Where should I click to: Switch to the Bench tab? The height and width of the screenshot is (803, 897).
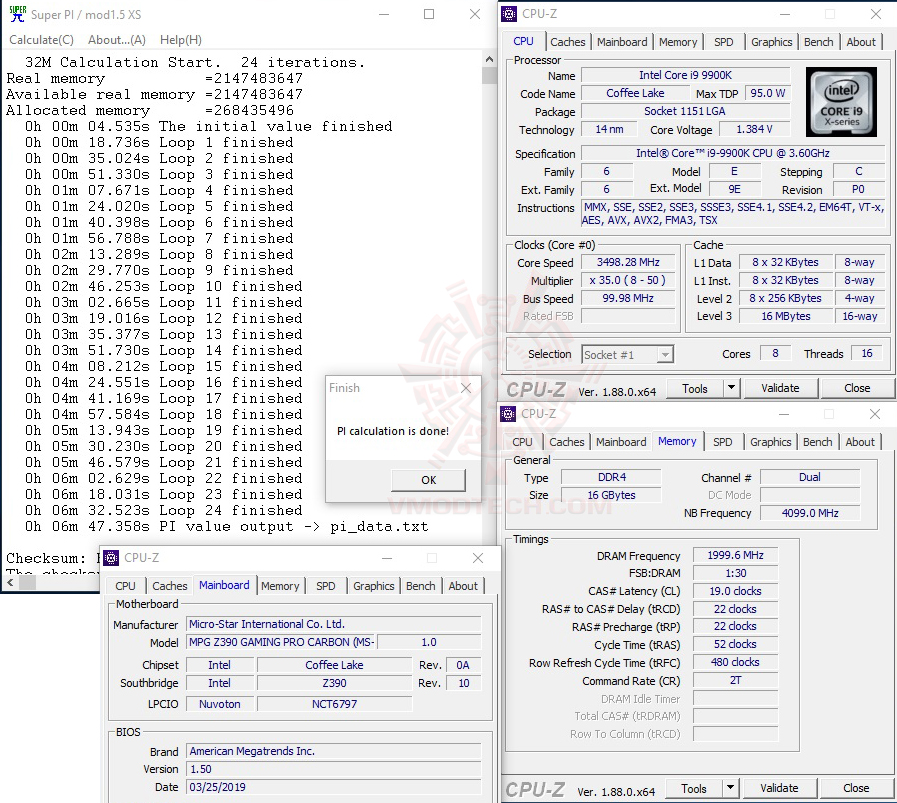coord(818,42)
